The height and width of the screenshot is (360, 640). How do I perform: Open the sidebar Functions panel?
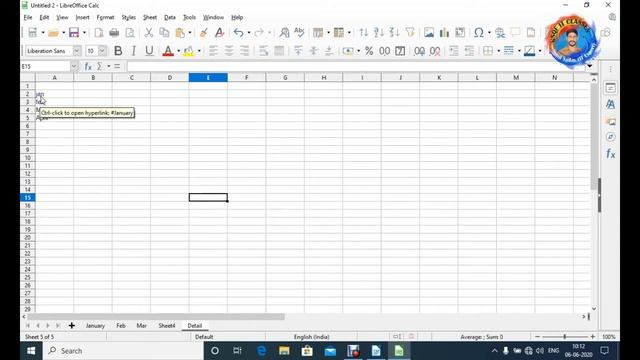tap(611, 154)
